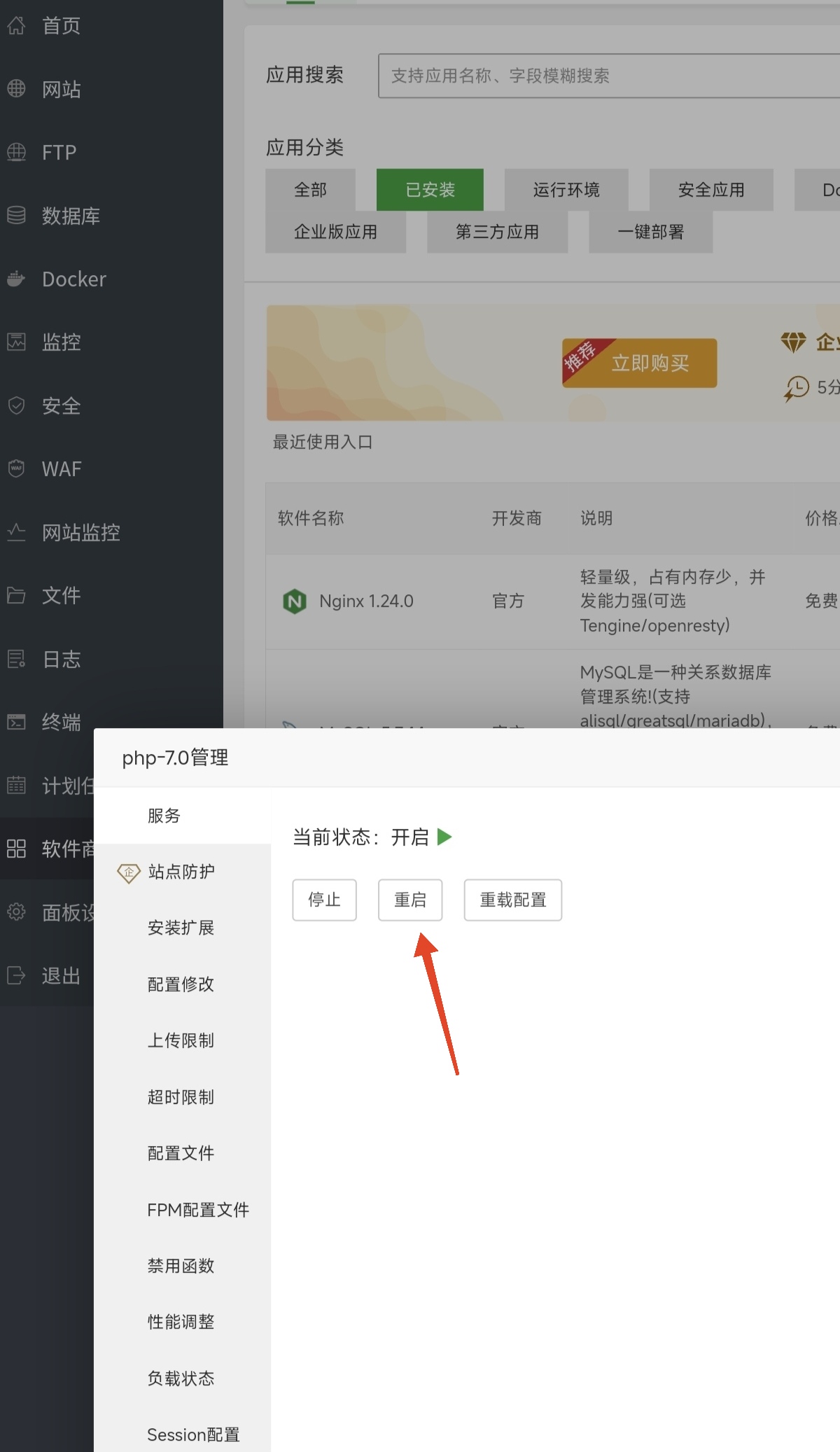Click the globe icon beside 网站
Screen dimensions: 840x1452
pyautogui.click(x=16, y=89)
